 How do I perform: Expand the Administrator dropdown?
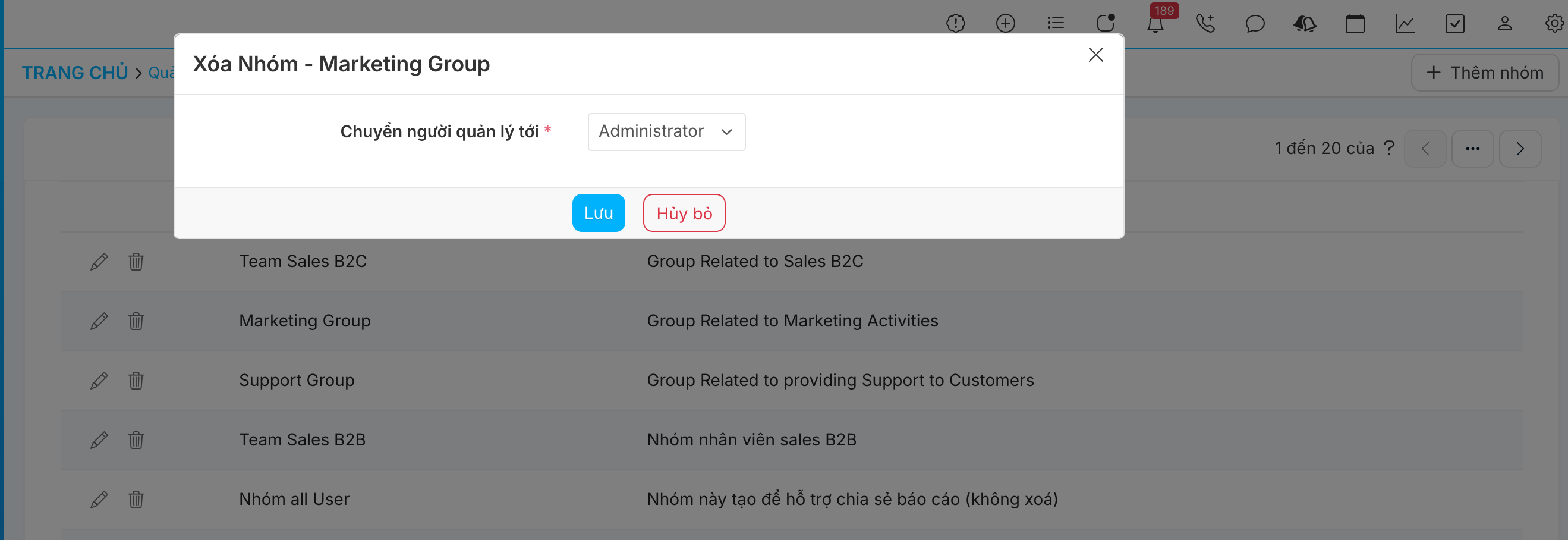click(666, 131)
